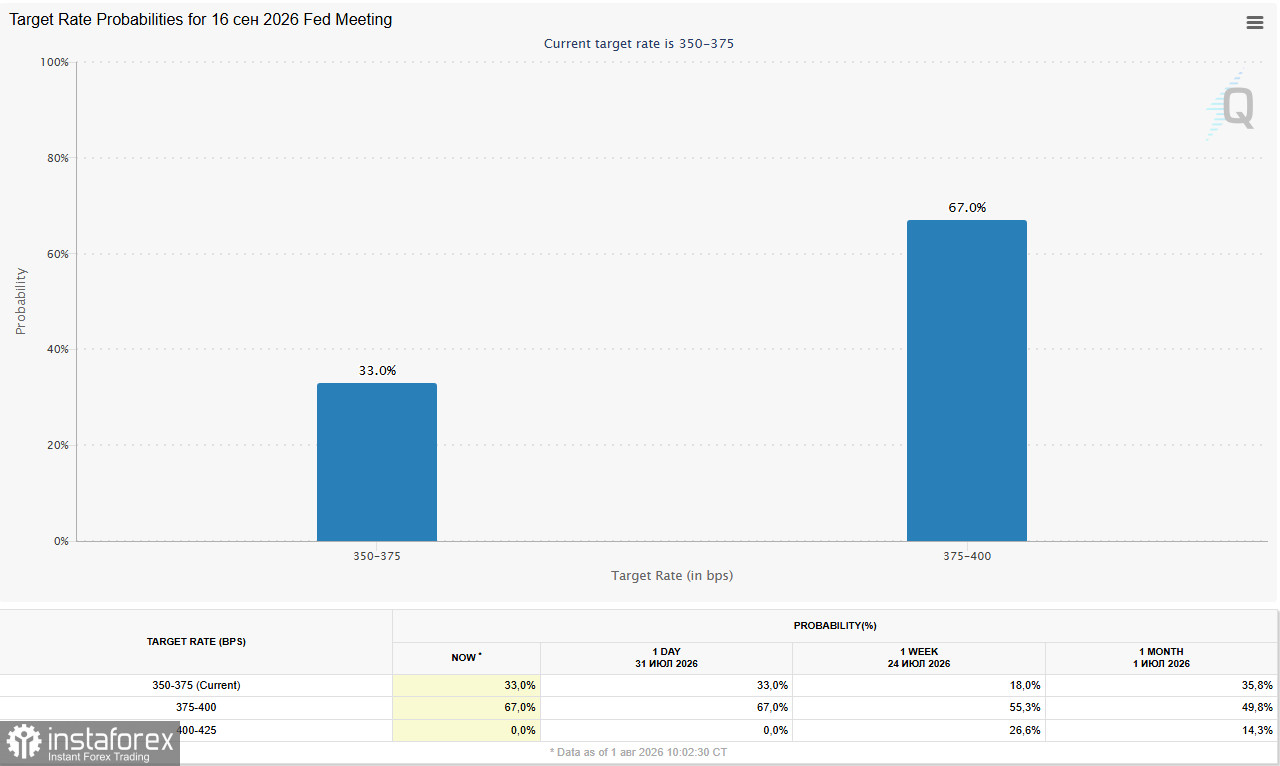This screenshot has height=766, width=1280.
Task: Click the 1 DAY cell for 375-400 showing 67,0%
Action: 666,708
